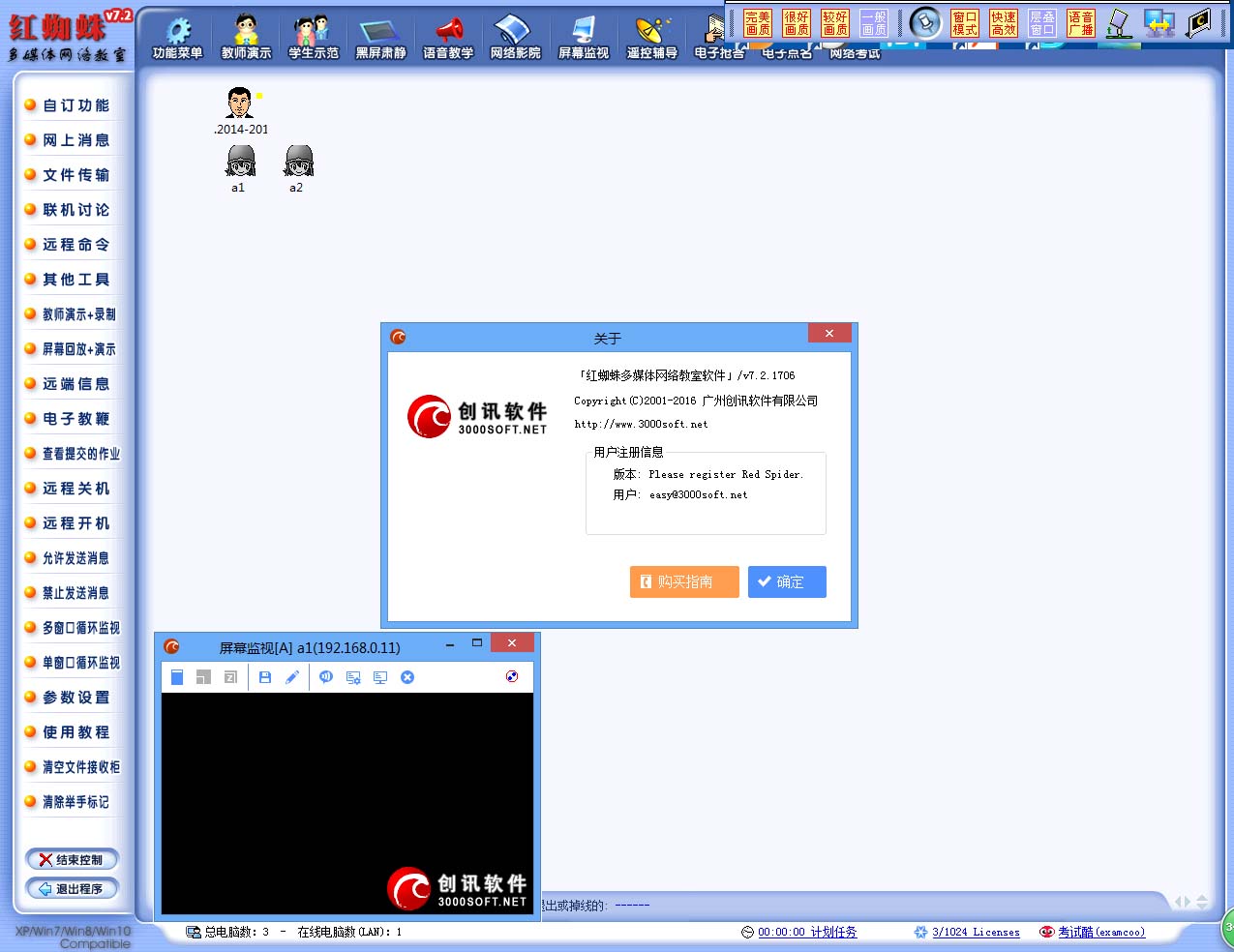Open 网络影院 network cinema
This screenshot has height=952, width=1234.
point(515,32)
